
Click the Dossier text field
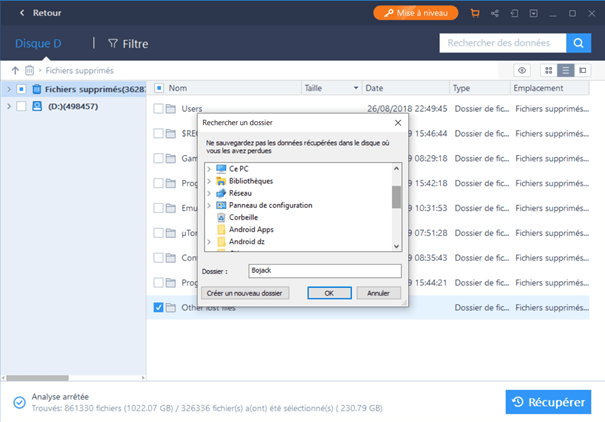coord(325,271)
